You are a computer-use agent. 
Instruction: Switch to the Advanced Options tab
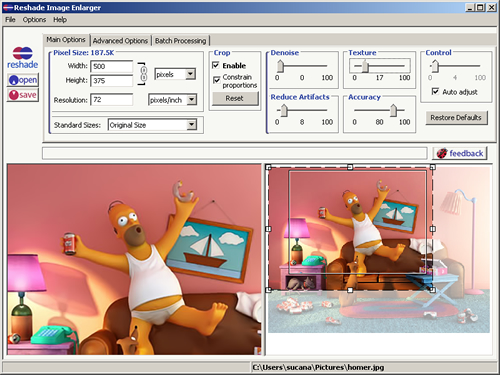pos(120,41)
